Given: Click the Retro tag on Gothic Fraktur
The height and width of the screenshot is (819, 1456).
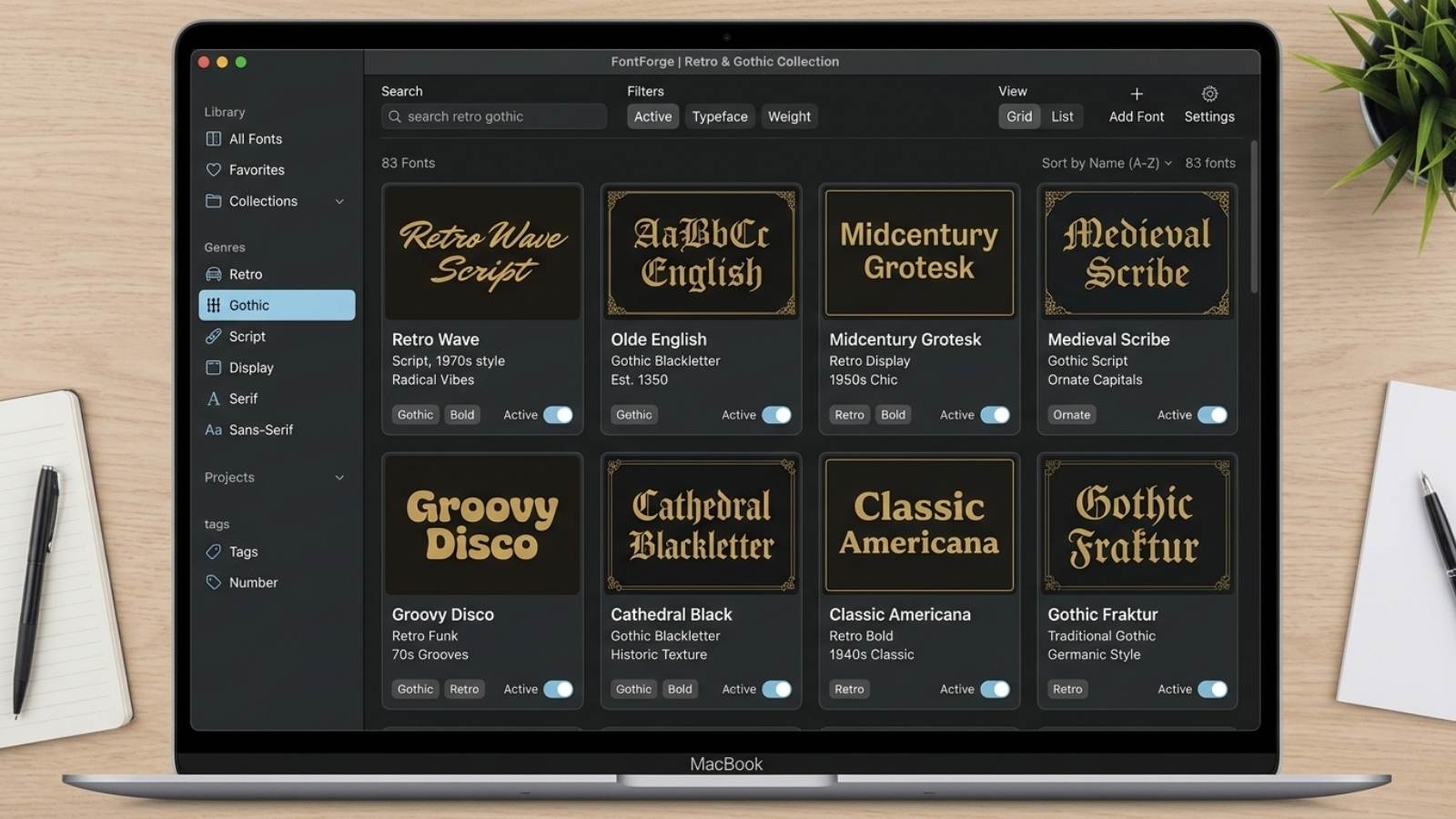Looking at the screenshot, I should tap(1067, 690).
